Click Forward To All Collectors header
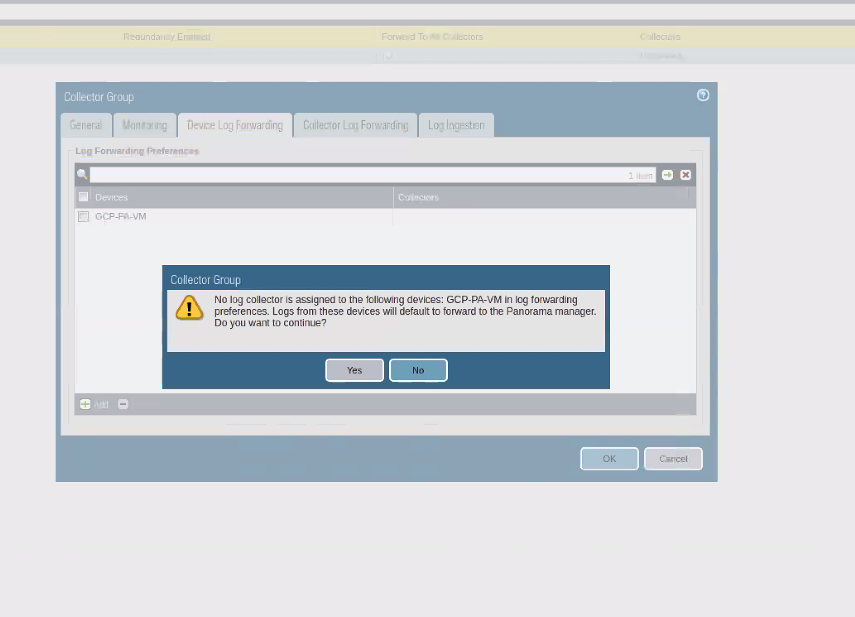The image size is (855, 617). 432,37
